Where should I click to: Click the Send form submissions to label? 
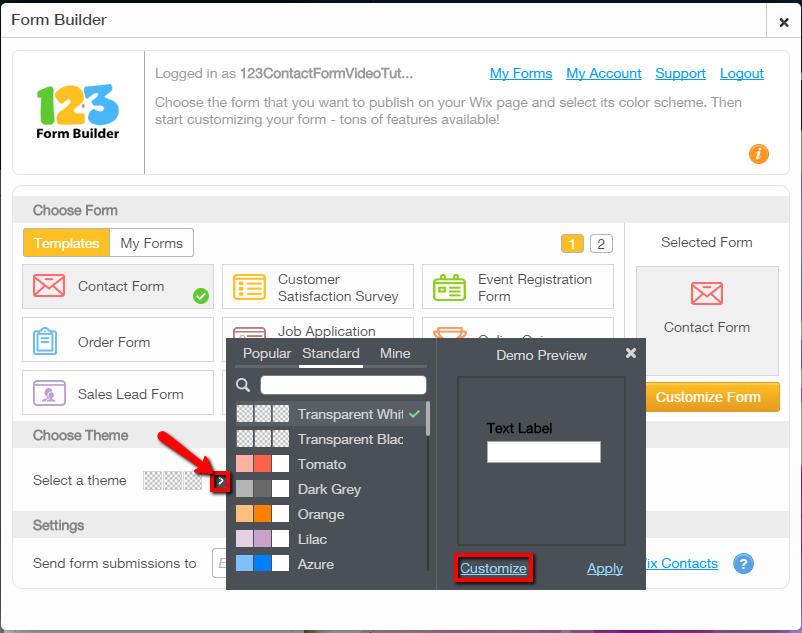tap(115, 563)
